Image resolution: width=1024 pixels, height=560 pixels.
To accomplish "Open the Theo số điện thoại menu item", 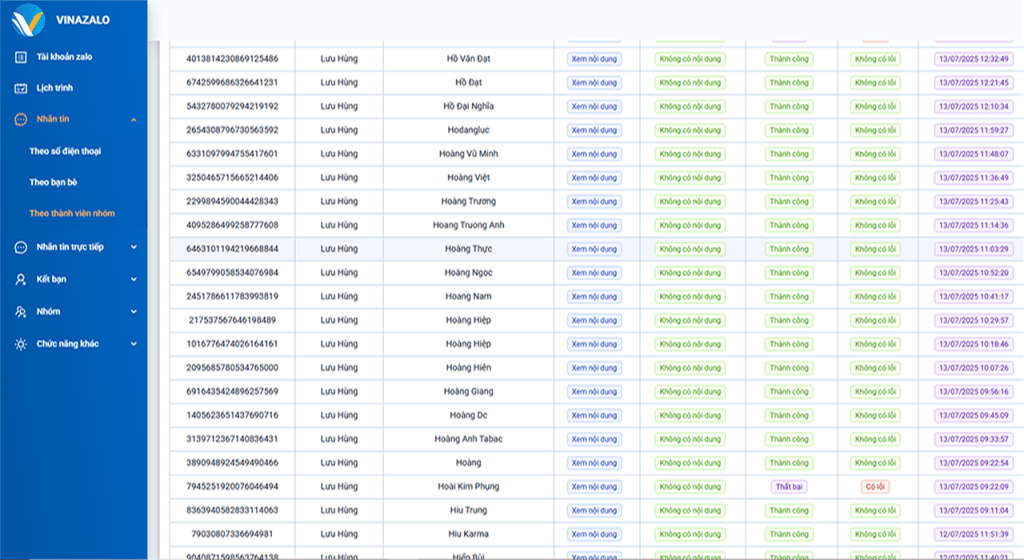I will [x=65, y=152].
